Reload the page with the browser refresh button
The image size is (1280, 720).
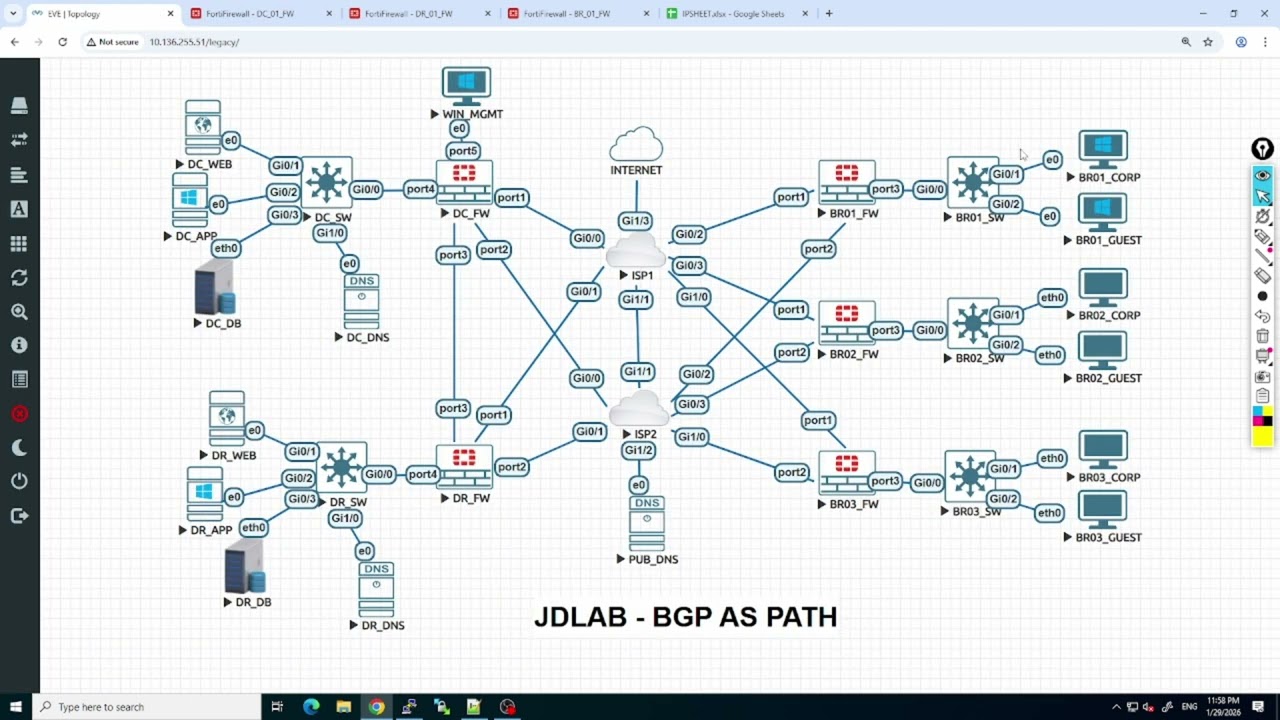62,42
